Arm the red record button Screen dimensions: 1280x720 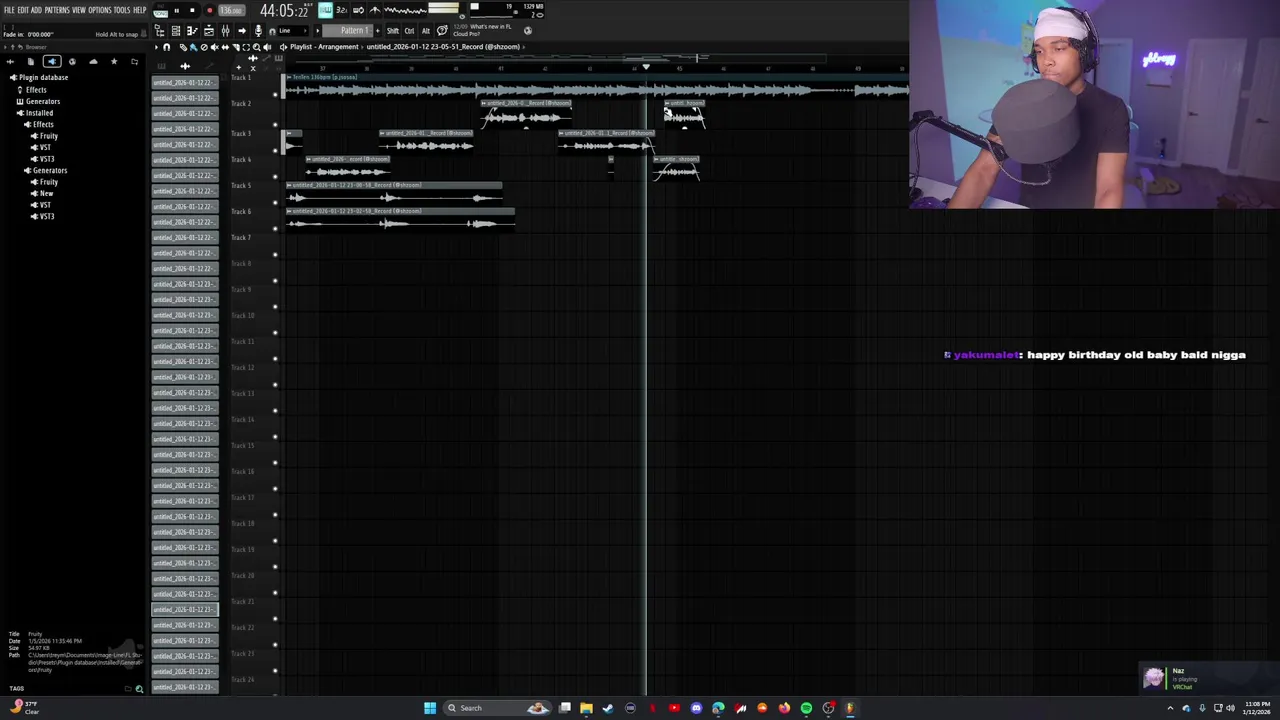209,11
